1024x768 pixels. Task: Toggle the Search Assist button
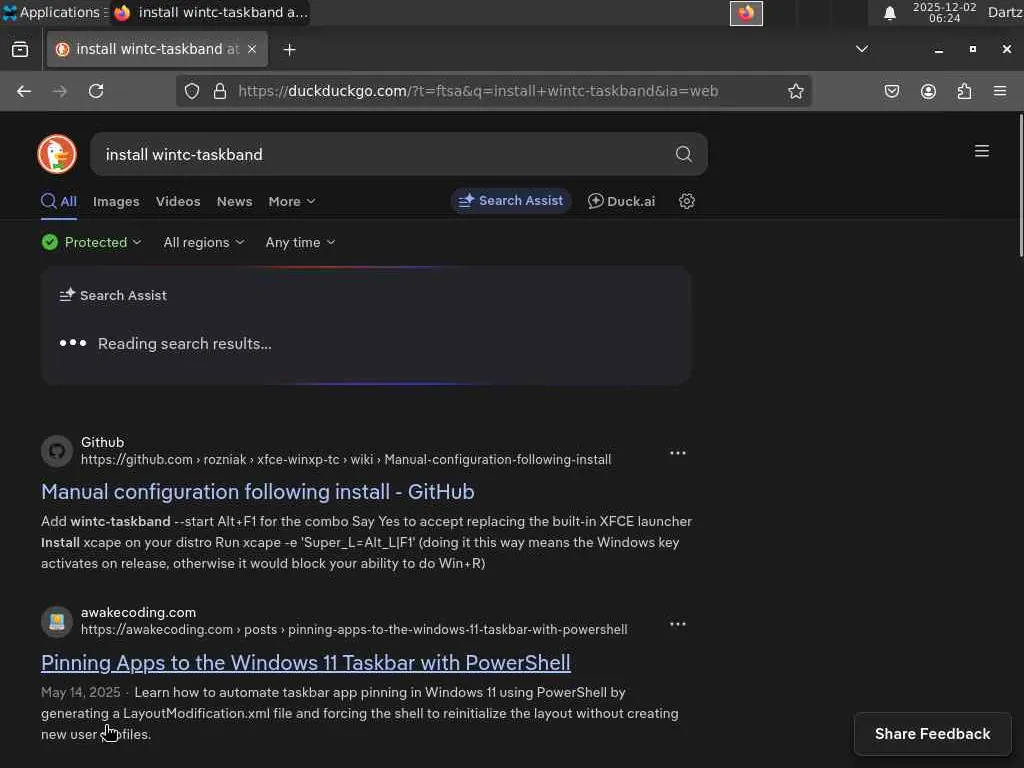coord(511,200)
